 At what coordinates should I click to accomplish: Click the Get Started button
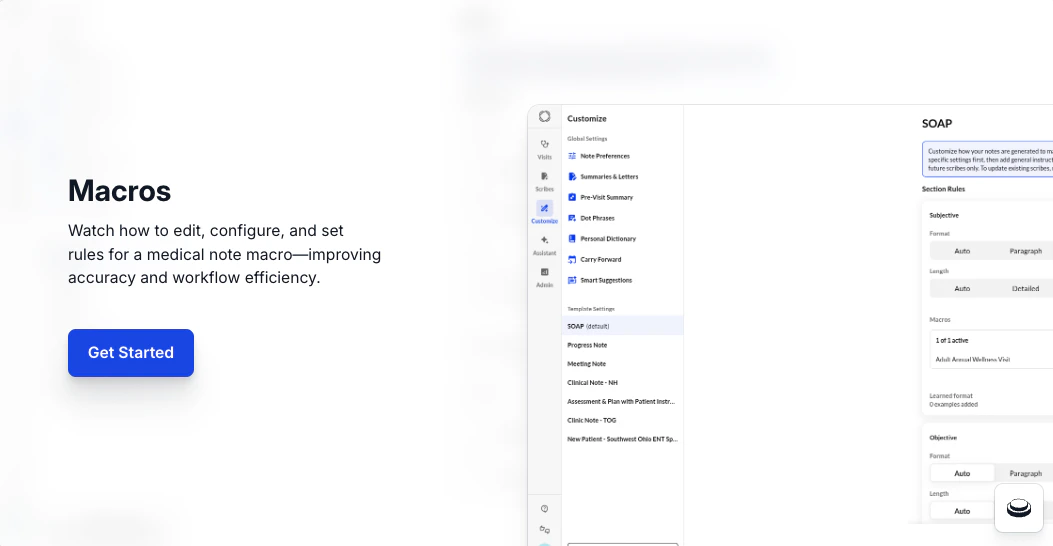[x=131, y=353]
